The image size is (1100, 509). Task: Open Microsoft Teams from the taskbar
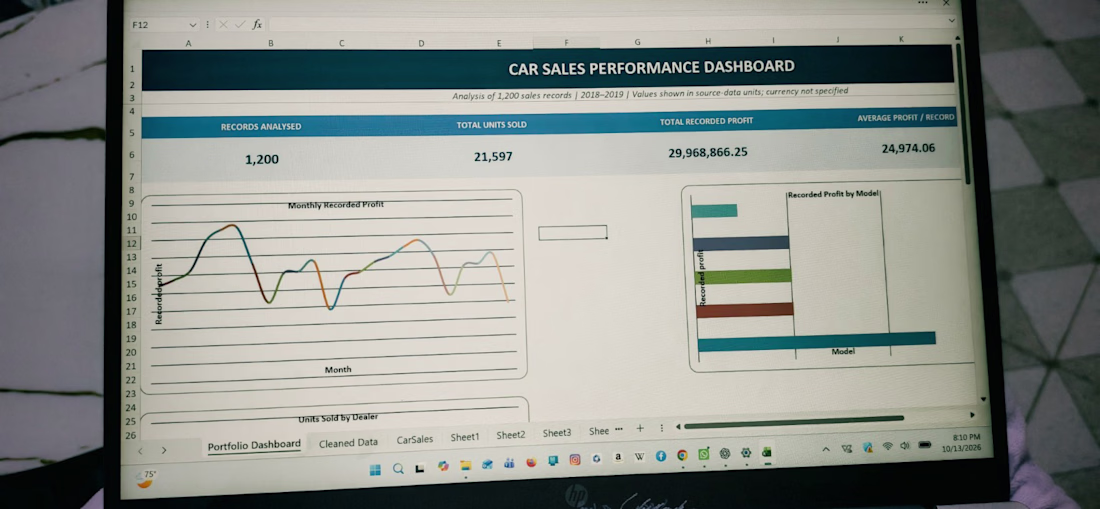pyautogui.click(x=509, y=463)
